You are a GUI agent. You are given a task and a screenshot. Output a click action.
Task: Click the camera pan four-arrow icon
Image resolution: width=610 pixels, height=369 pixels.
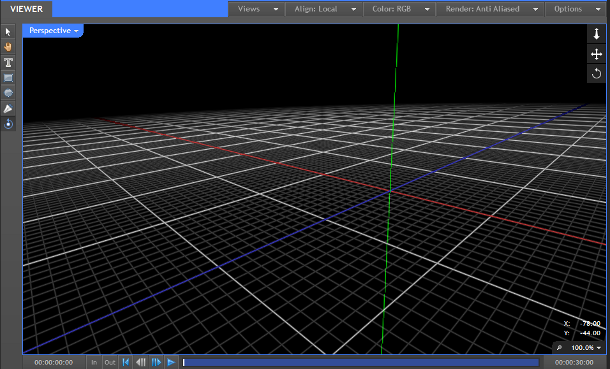tap(596, 54)
